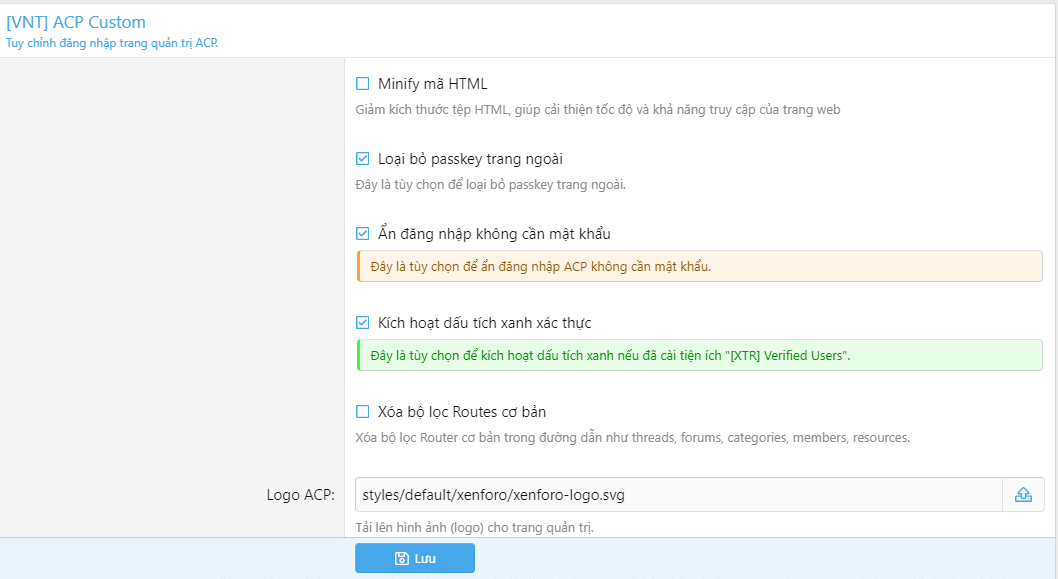Uncheck Loại bỏ passkey trang ngoài checkbox

tap(363, 159)
